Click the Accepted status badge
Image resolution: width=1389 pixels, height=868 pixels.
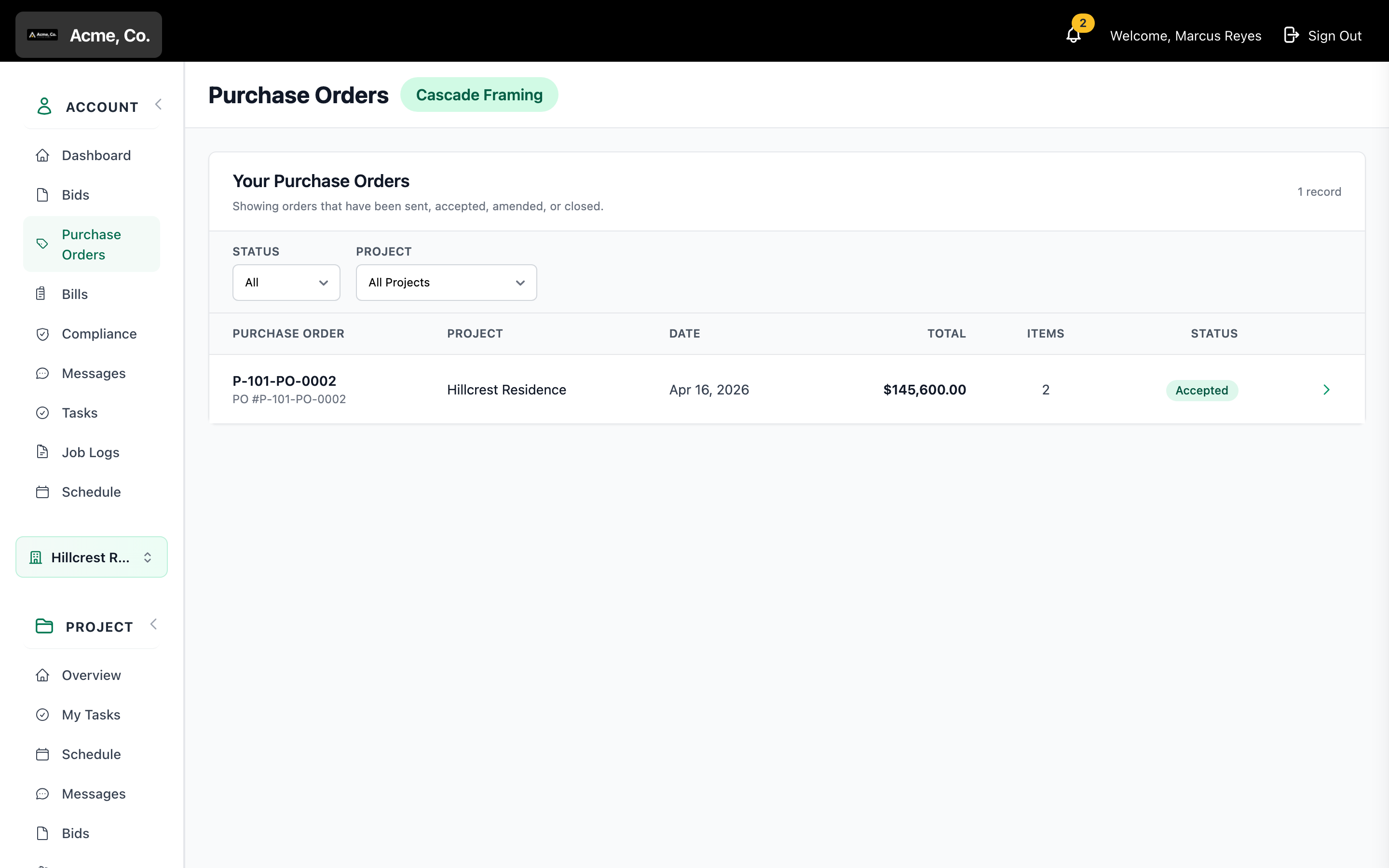click(x=1201, y=391)
